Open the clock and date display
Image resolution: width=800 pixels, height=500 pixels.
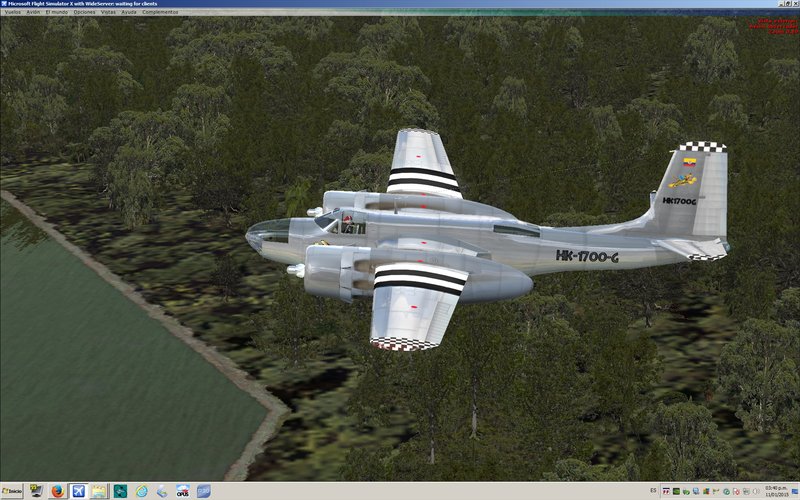[x=779, y=491]
